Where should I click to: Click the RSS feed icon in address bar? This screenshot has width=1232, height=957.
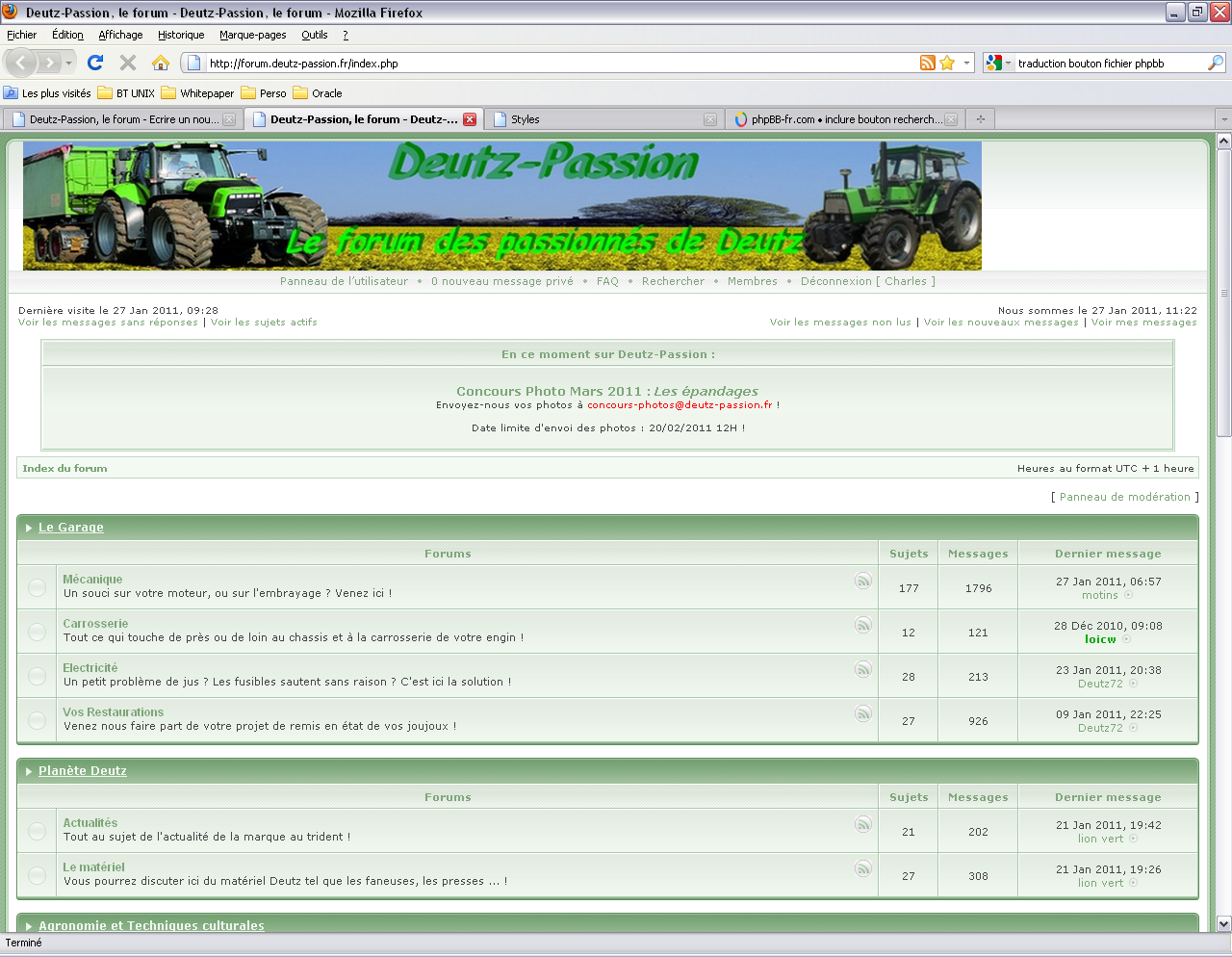coord(927,63)
